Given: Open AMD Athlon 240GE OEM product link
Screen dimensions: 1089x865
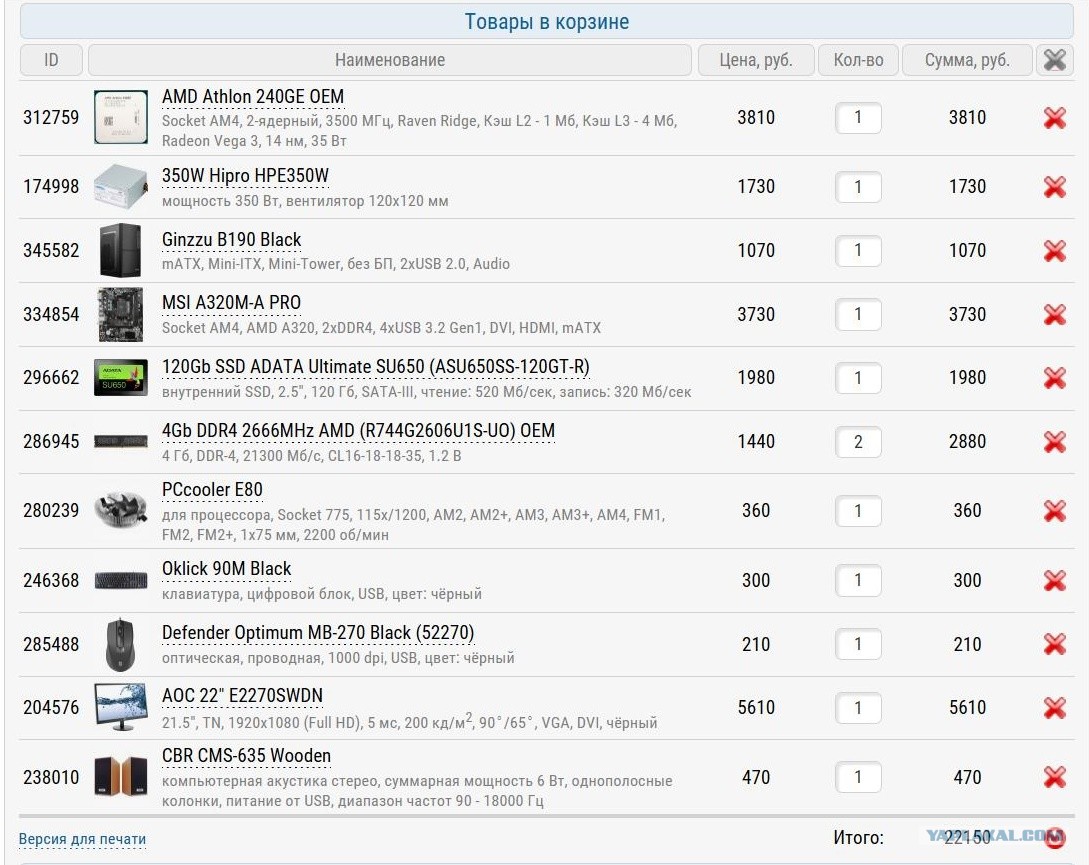Looking at the screenshot, I should [x=253, y=97].
